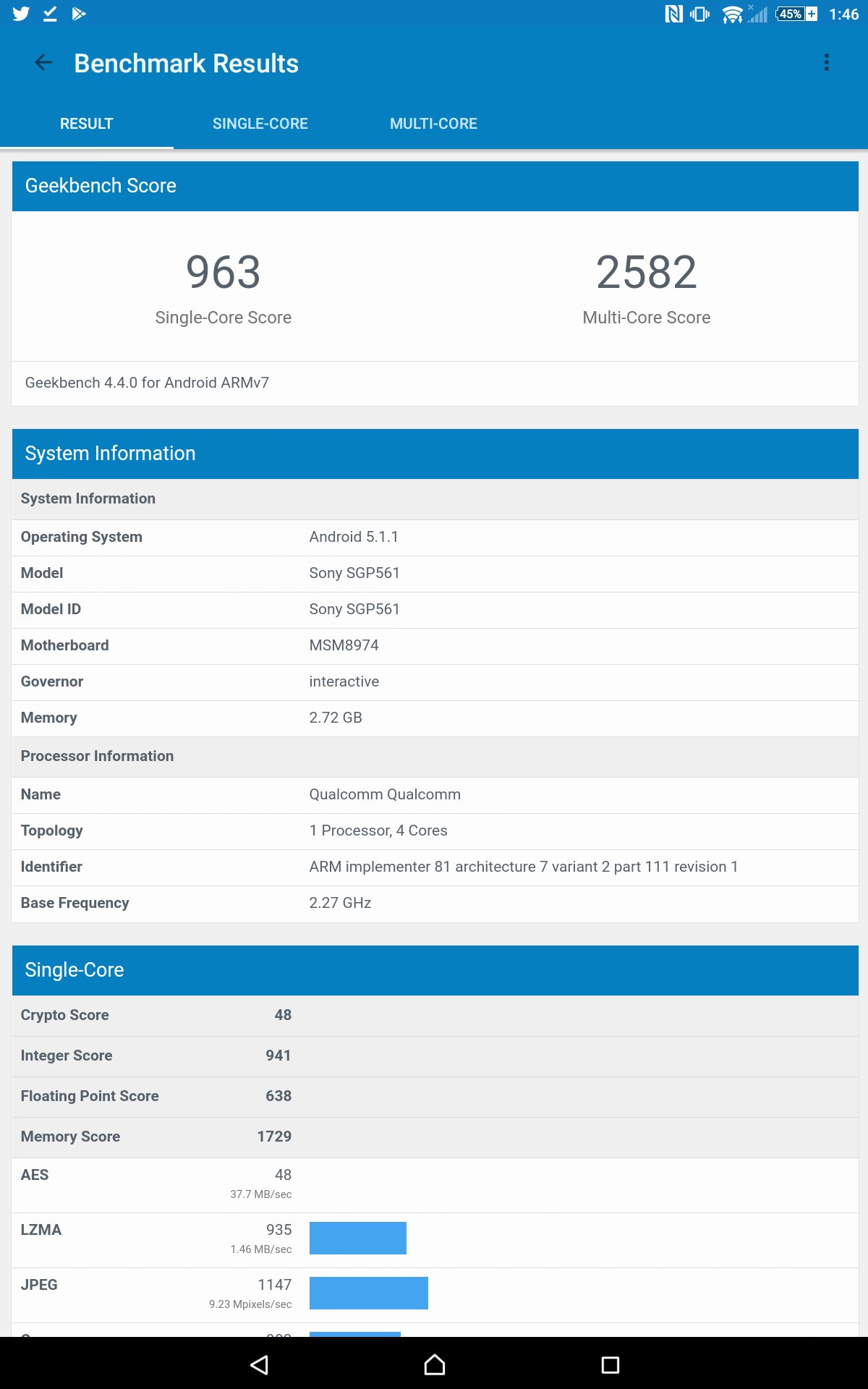This screenshot has width=868, height=1389.
Task: Tap the 9.23 Mpixels/sec JPEG throughput
Action: (x=250, y=1304)
